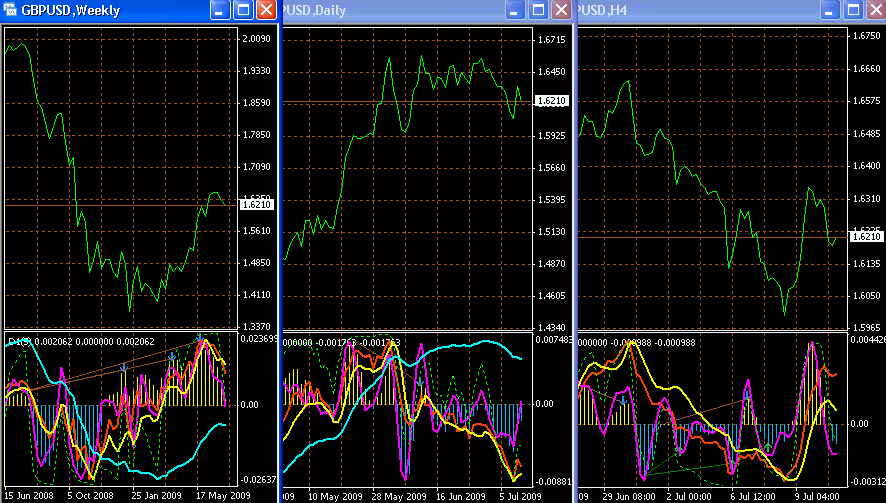Screen dimensions: 886x503
Task: Click the -0.00312 indicator scale value in H4
Action: pos(867,482)
